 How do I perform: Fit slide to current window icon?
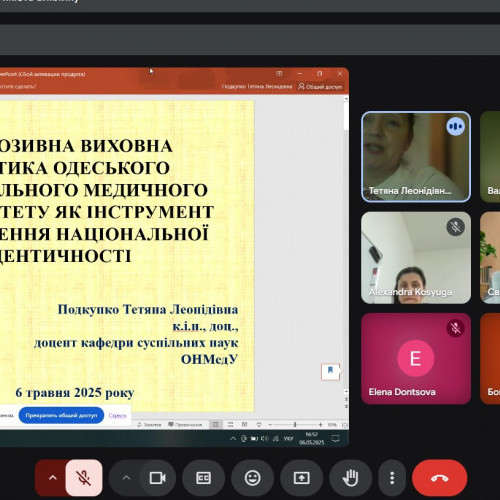(x=345, y=425)
